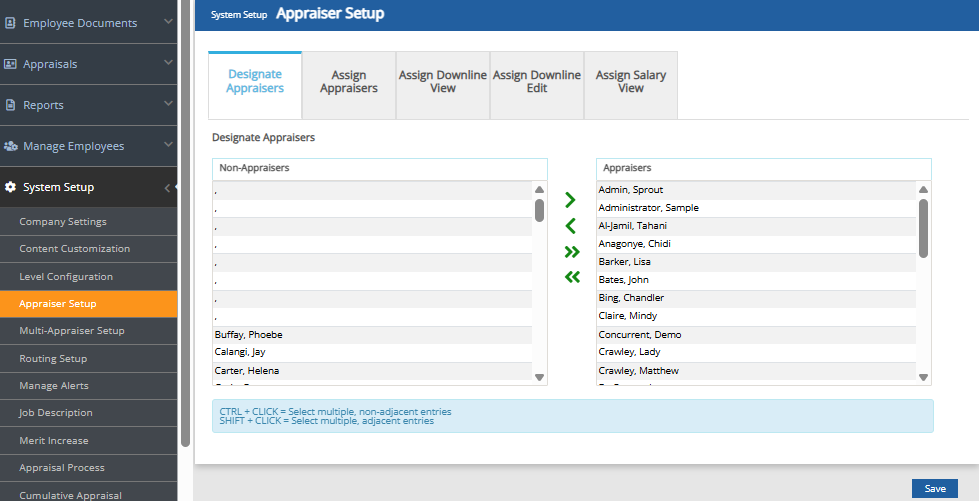Click the single left arrow remove icon

571,226
